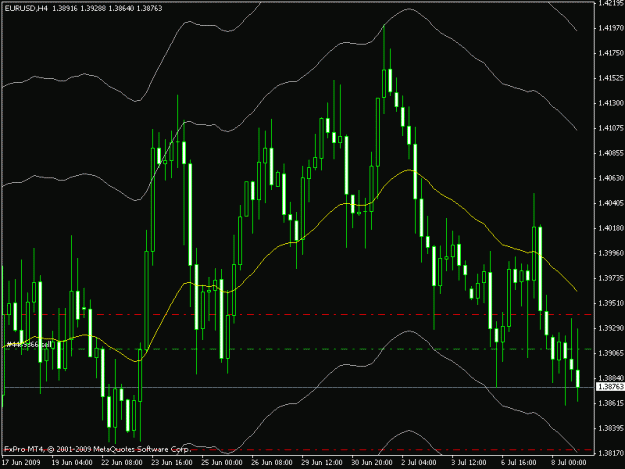Click price axis label 1.40180
Screen dimensions: 625x469
(x=611, y=228)
